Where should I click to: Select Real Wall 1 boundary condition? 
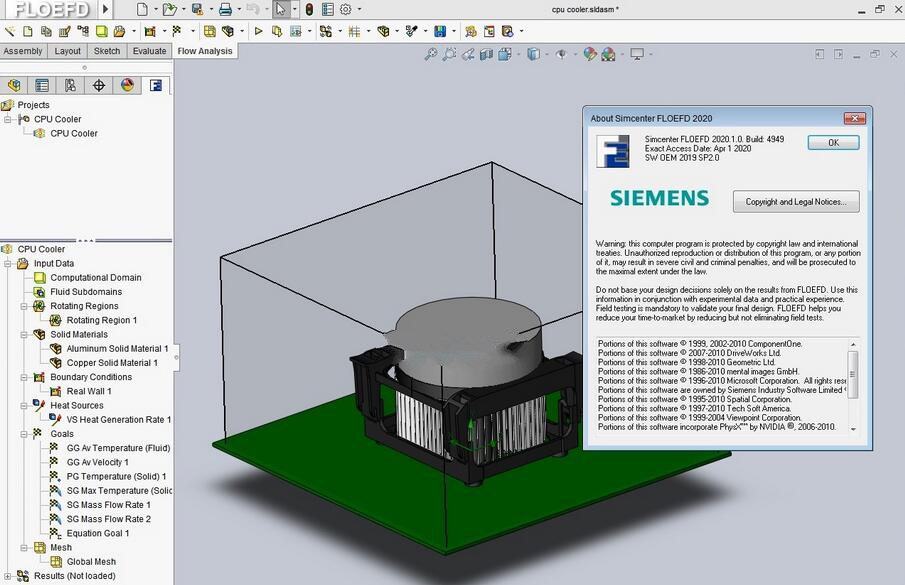pos(89,391)
